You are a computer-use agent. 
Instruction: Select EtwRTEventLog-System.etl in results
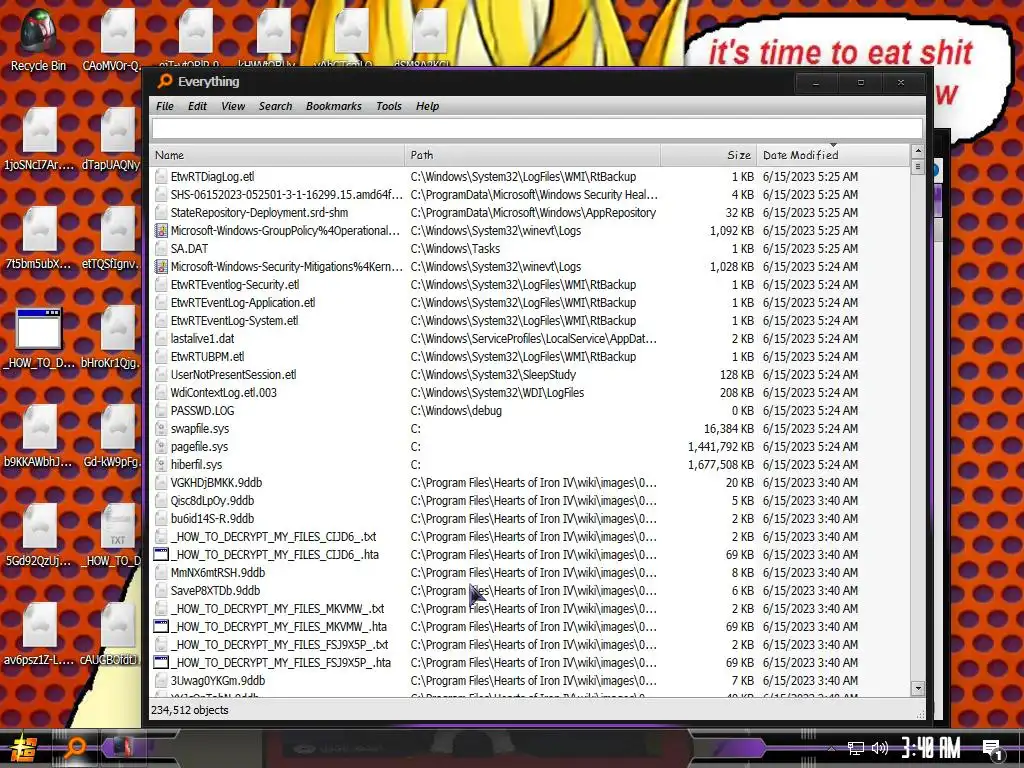pos(529,321)
